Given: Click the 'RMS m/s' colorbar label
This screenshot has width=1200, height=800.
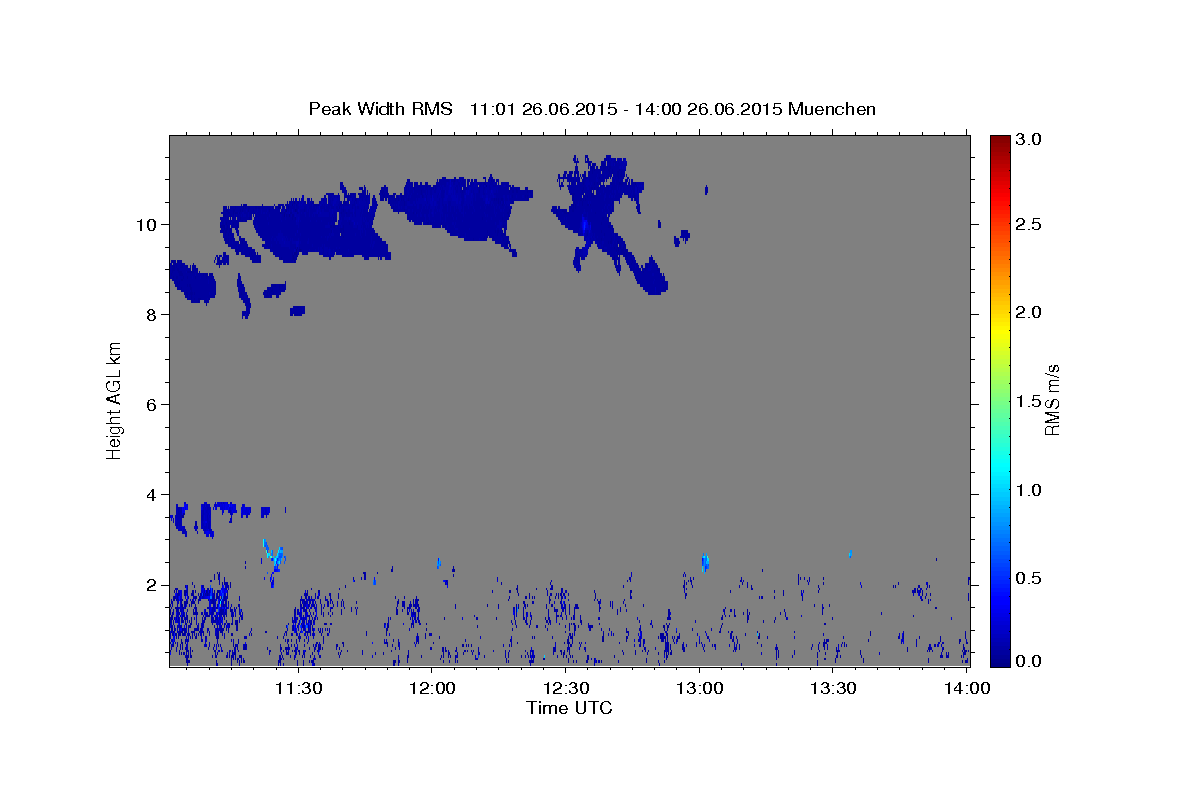Looking at the screenshot, I should coord(1051,400).
